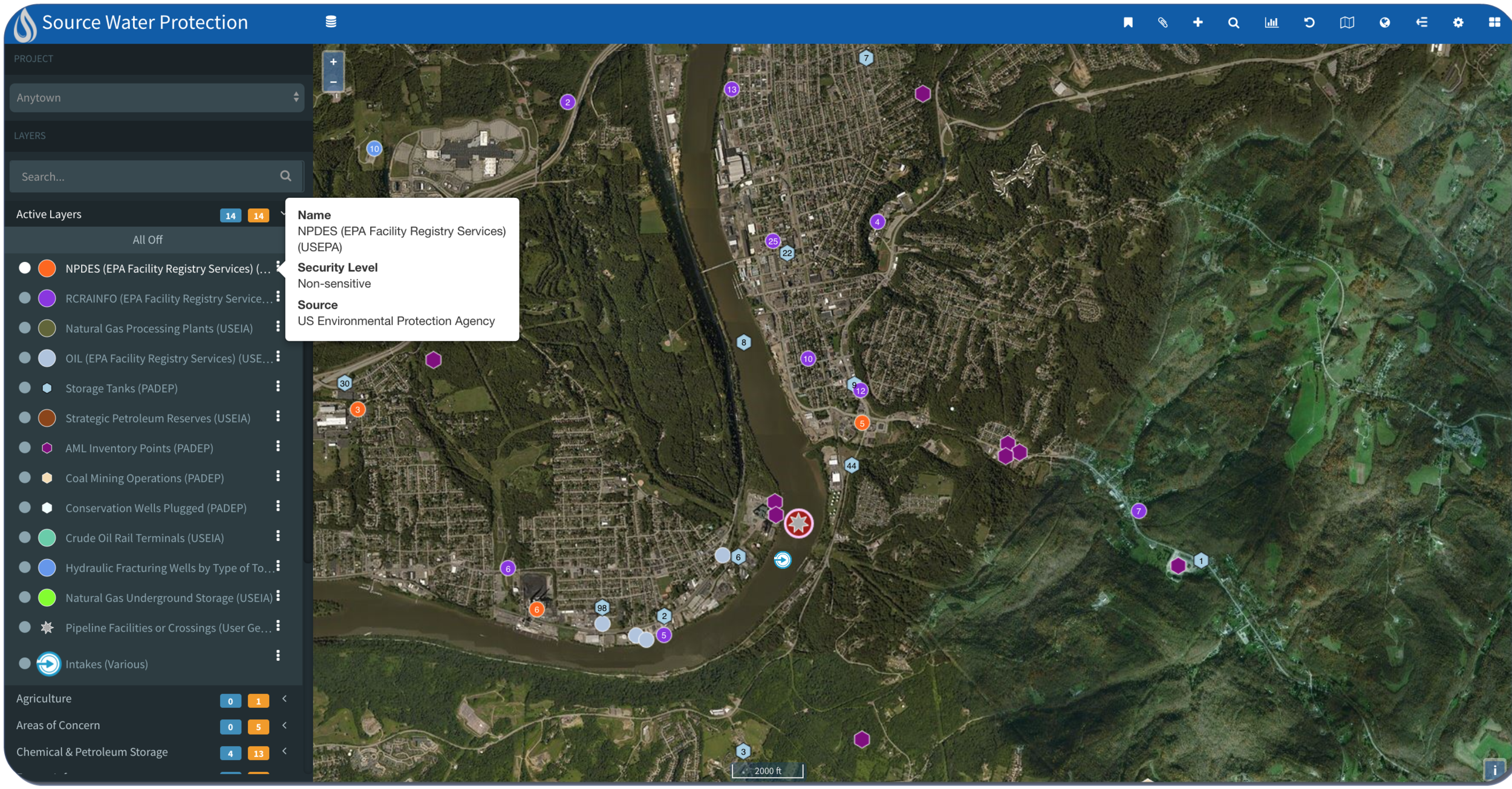Click the database stack icon in header
1512x789 pixels.
(x=331, y=22)
